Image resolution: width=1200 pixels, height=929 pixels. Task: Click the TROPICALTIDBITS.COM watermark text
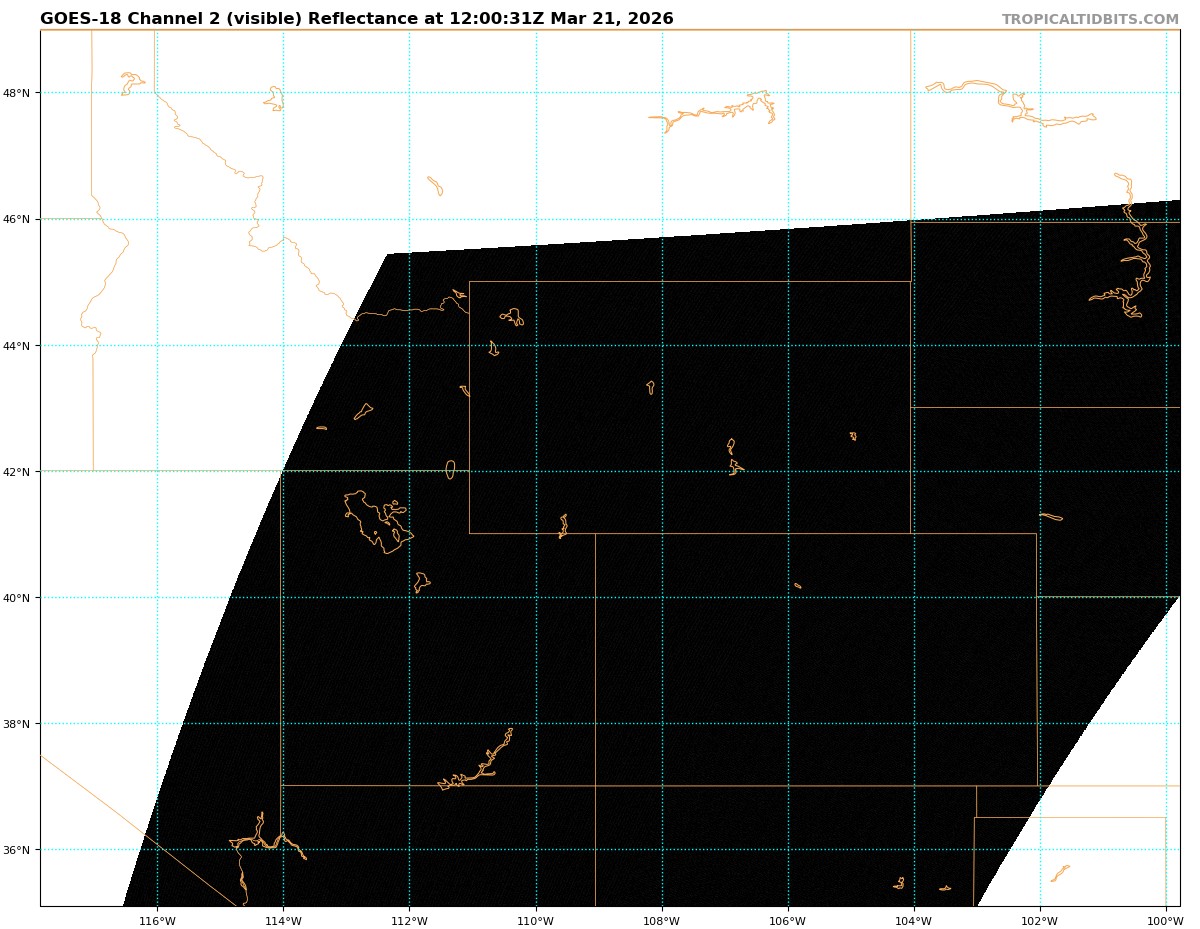pos(1090,20)
